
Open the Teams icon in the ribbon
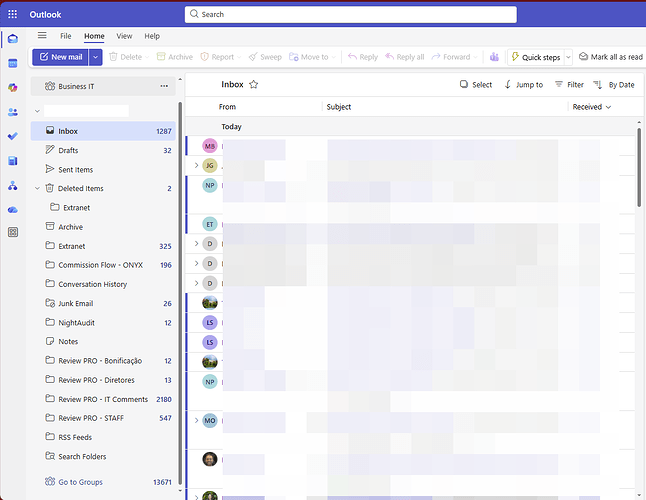(494, 57)
